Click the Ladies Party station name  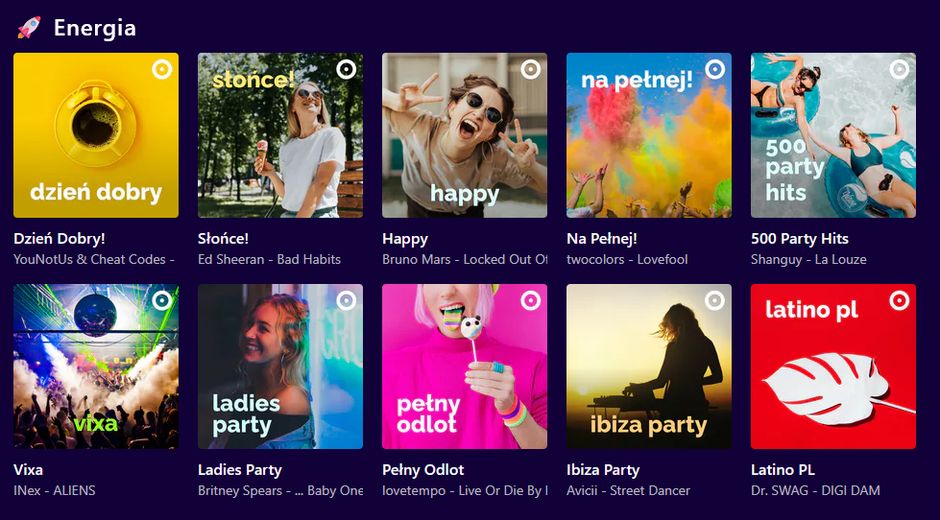240,470
